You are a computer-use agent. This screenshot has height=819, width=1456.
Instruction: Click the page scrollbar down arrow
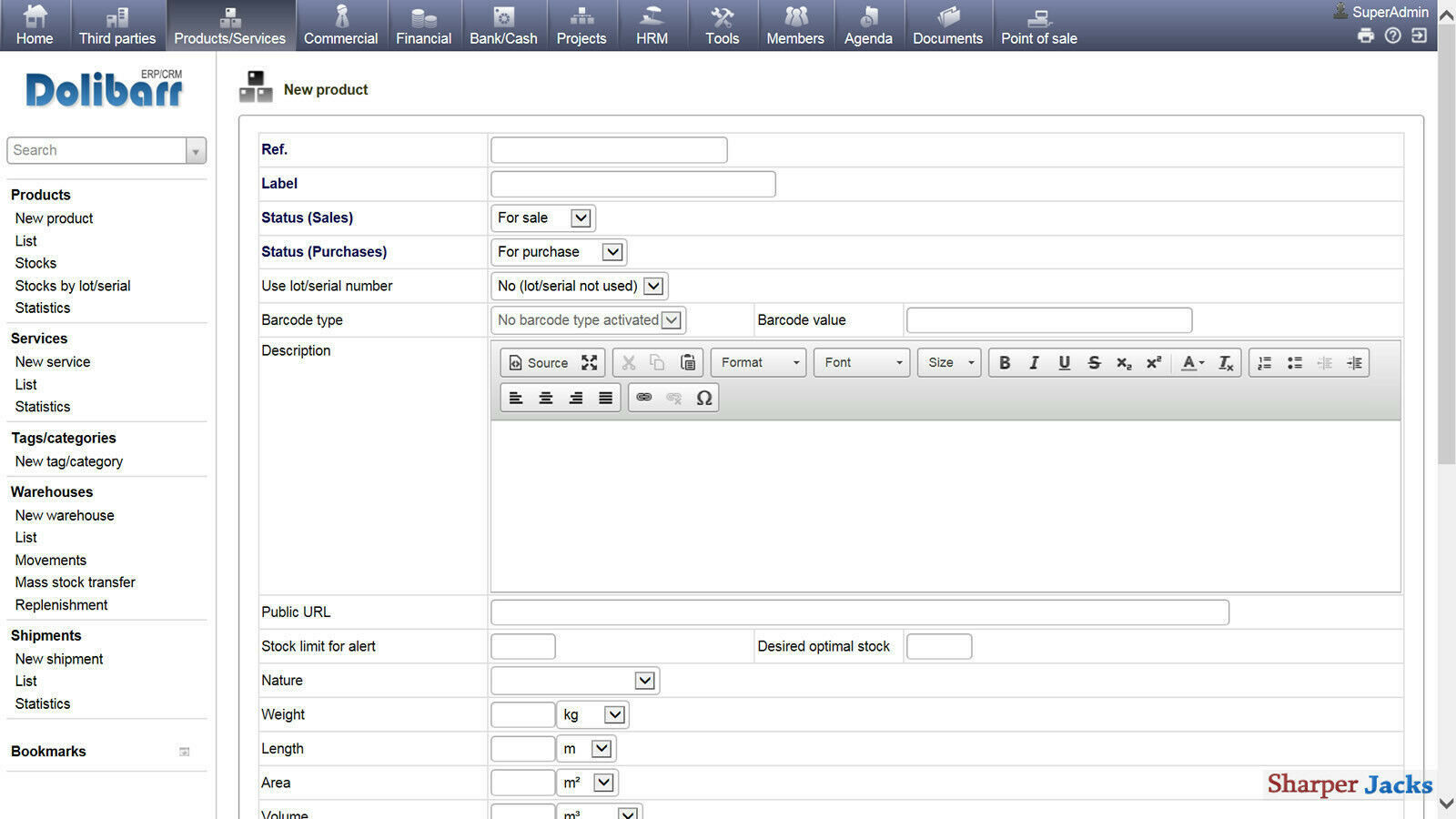click(x=1446, y=804)
